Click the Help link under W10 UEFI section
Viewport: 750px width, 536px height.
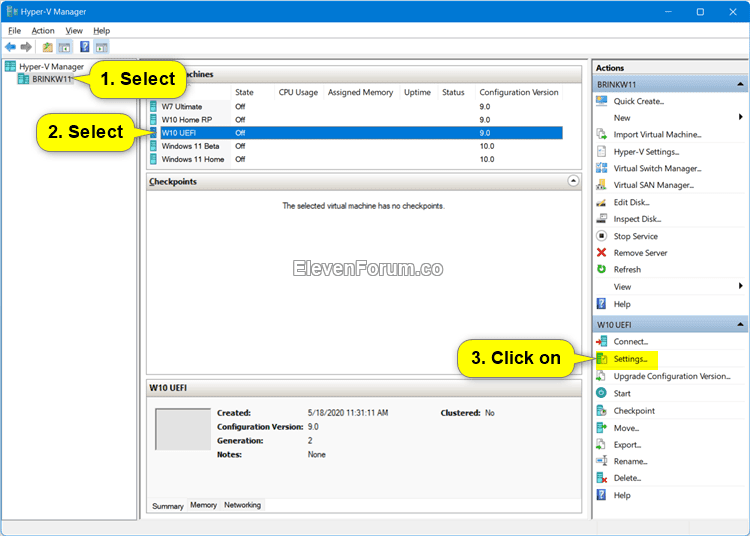pos(622,495)
